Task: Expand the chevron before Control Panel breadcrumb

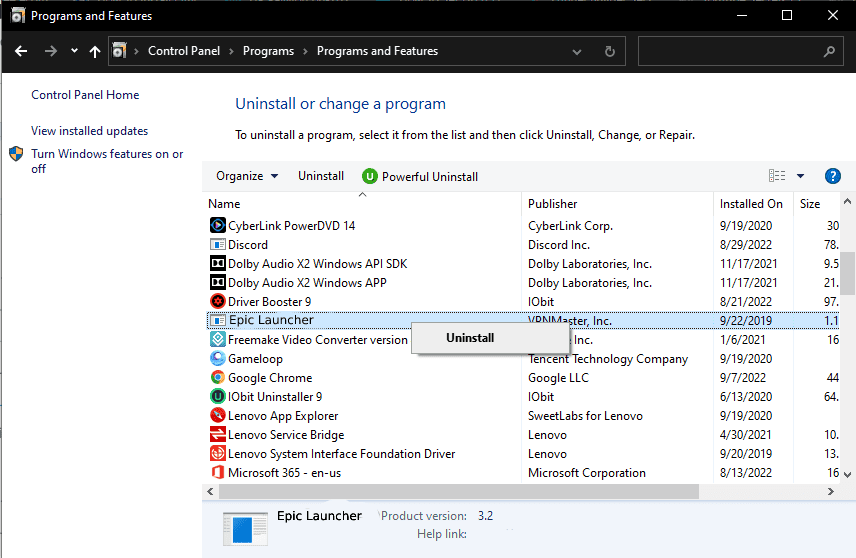Action: tap(136, 51)
